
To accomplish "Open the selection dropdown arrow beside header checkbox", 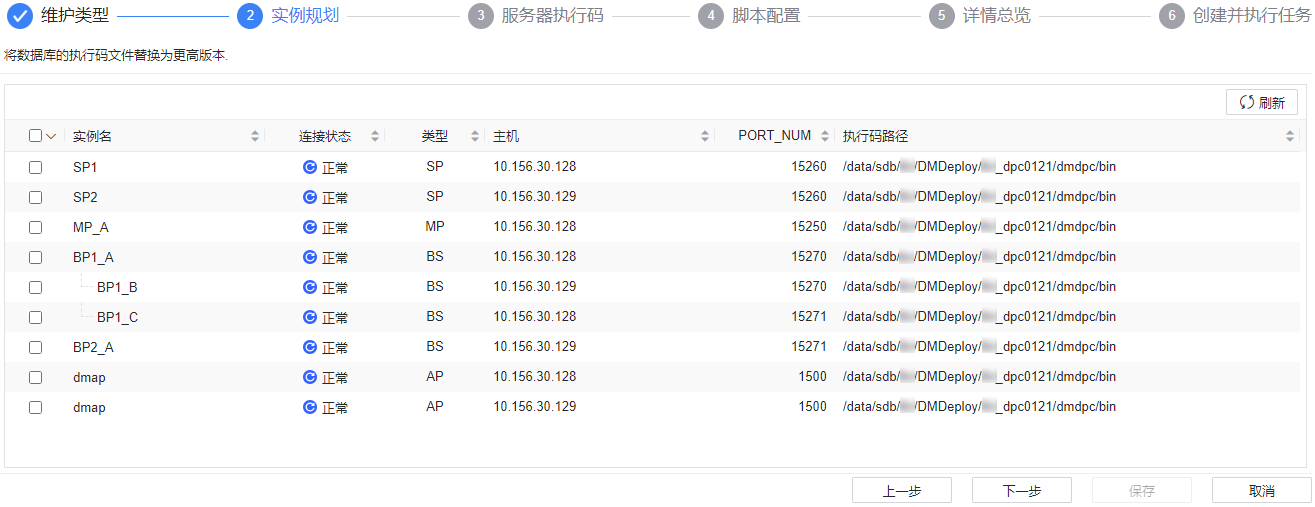I will click(51, 136).
